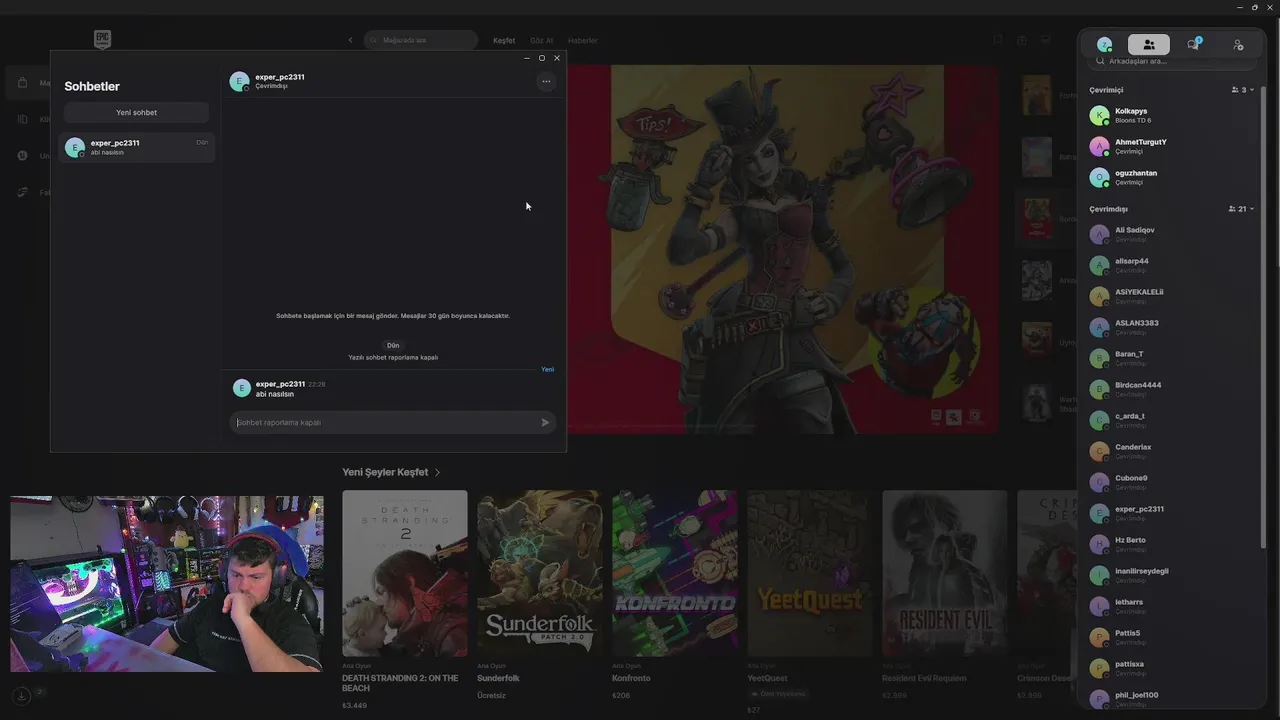Open chat options three-dot menu
This screenshot has width=1280, height=720.
(546, 82)
